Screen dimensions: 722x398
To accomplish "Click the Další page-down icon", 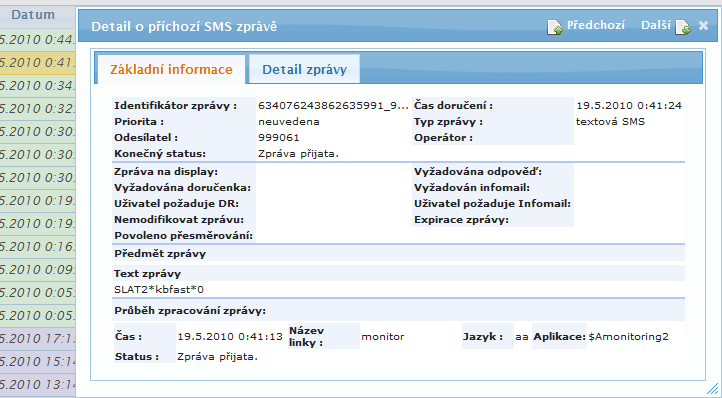I will tap(683, 27).
